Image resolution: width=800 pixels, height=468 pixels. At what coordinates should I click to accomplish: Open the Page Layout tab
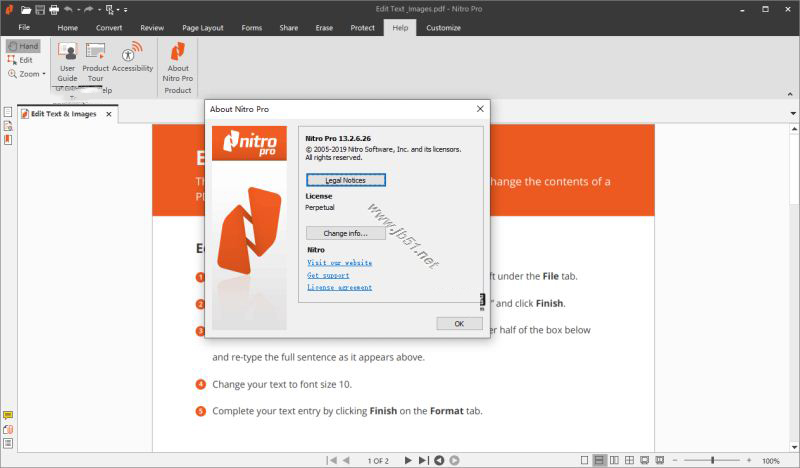pyautogui.click(x=203, y=28)
